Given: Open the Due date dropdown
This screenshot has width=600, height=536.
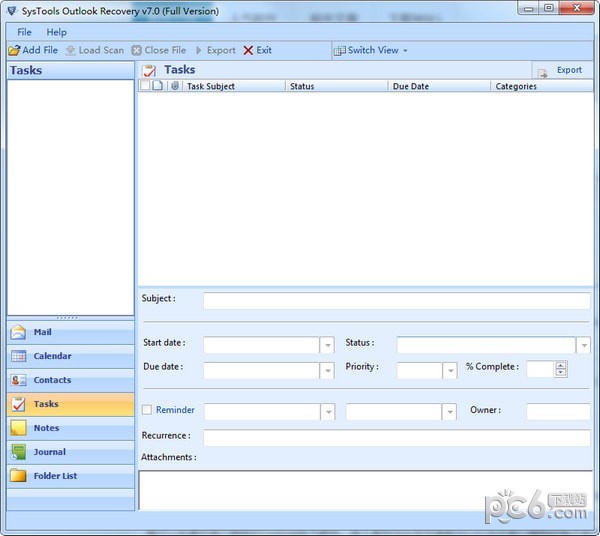Looking at the screenshot, I should coord(327,370).
